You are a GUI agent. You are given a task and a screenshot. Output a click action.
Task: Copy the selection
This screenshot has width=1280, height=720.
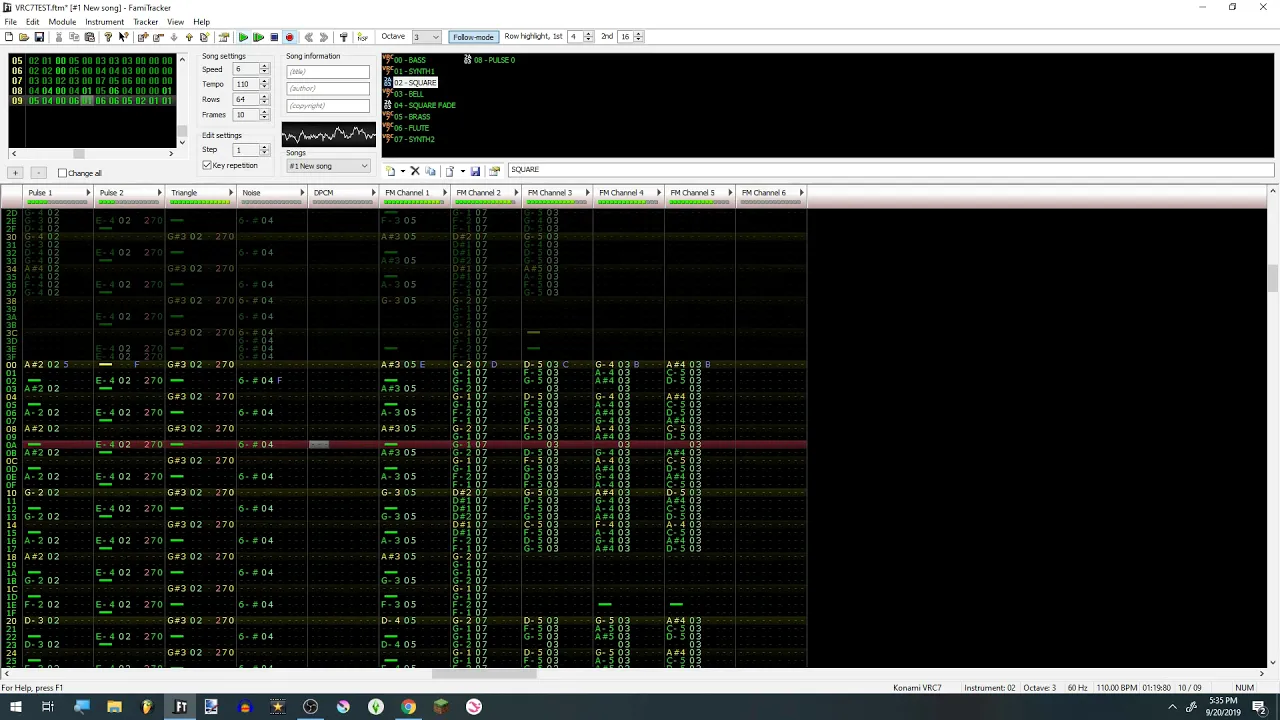click(74, 37)
